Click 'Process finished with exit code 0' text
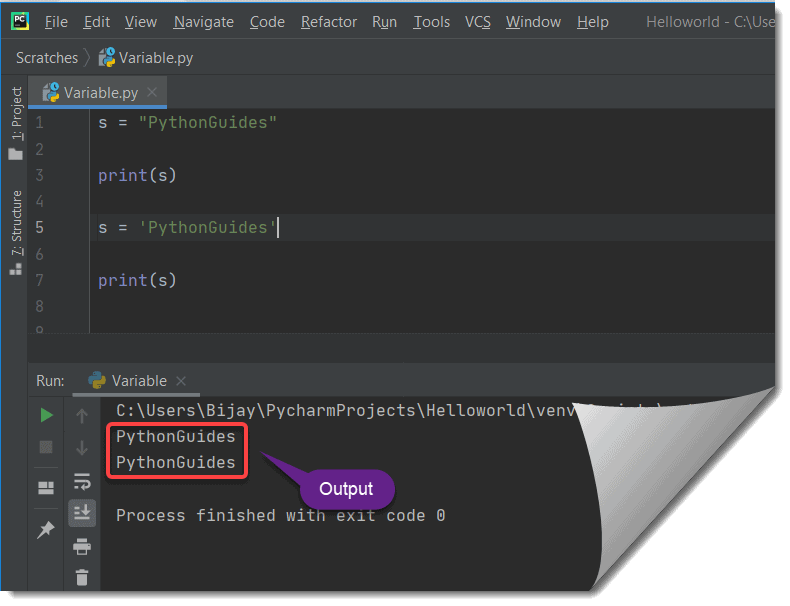This screenshot has height=606, width=790. (281, 516)
